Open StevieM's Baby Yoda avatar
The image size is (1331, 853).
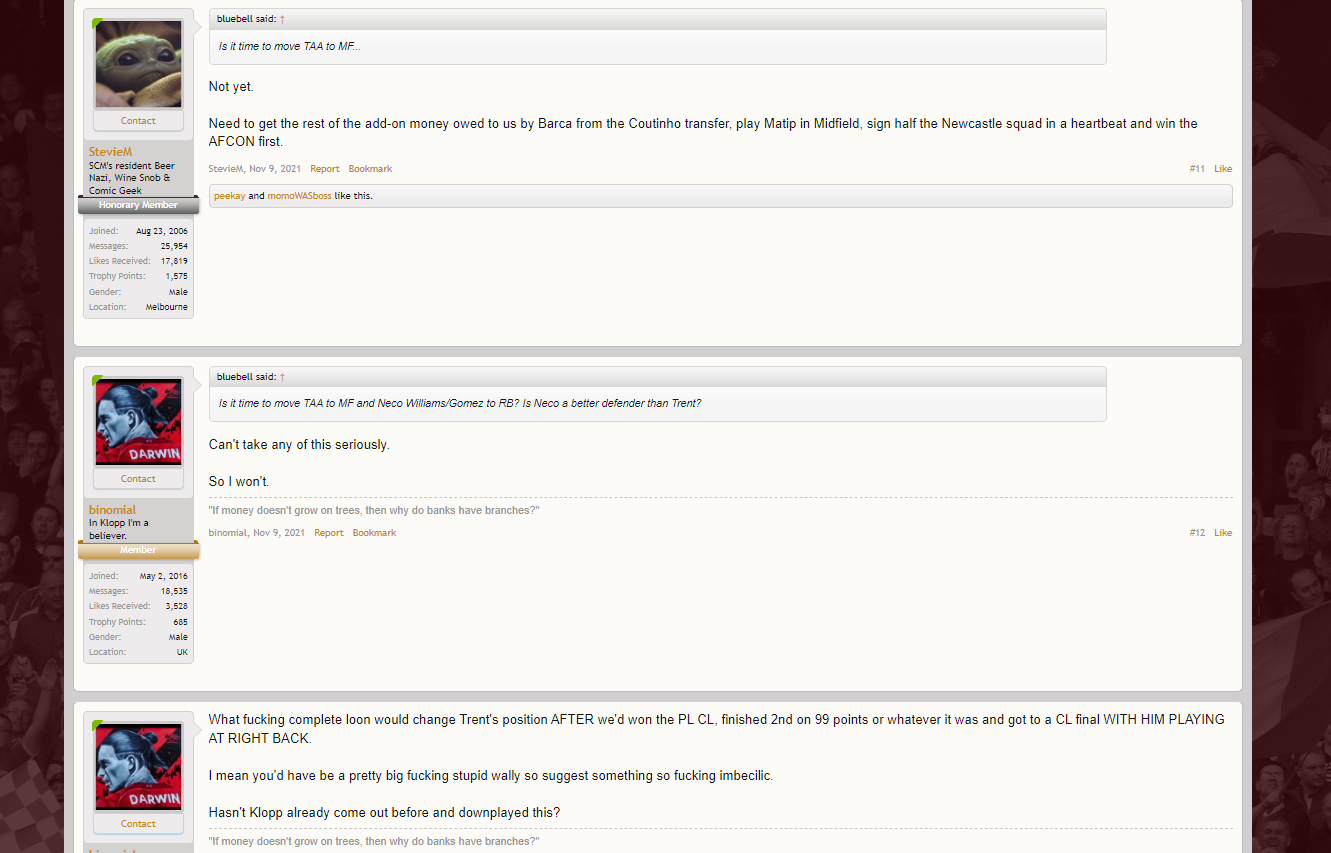pos(138,64)
